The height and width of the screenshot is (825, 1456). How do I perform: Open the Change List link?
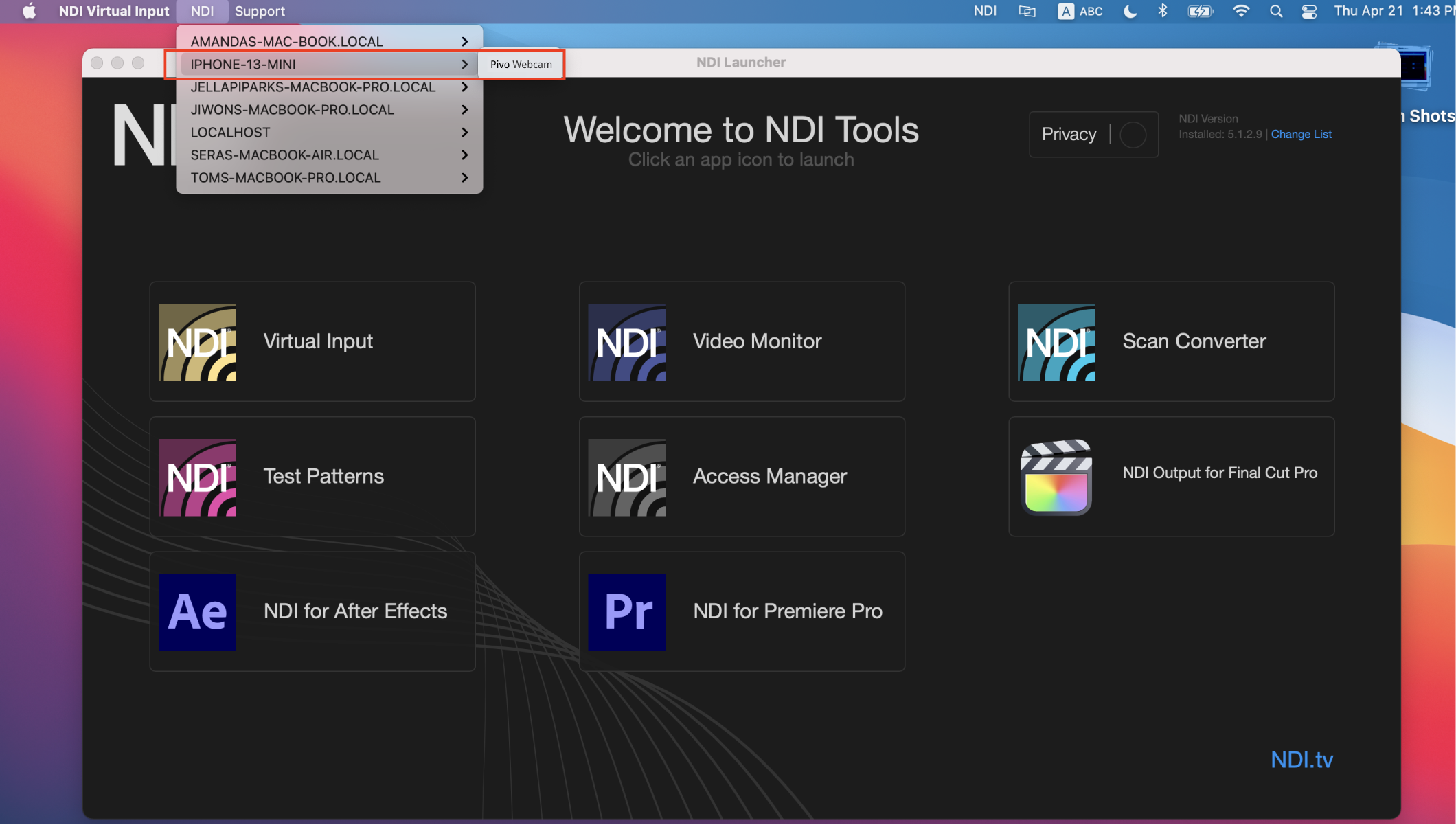pos(1301,134)
